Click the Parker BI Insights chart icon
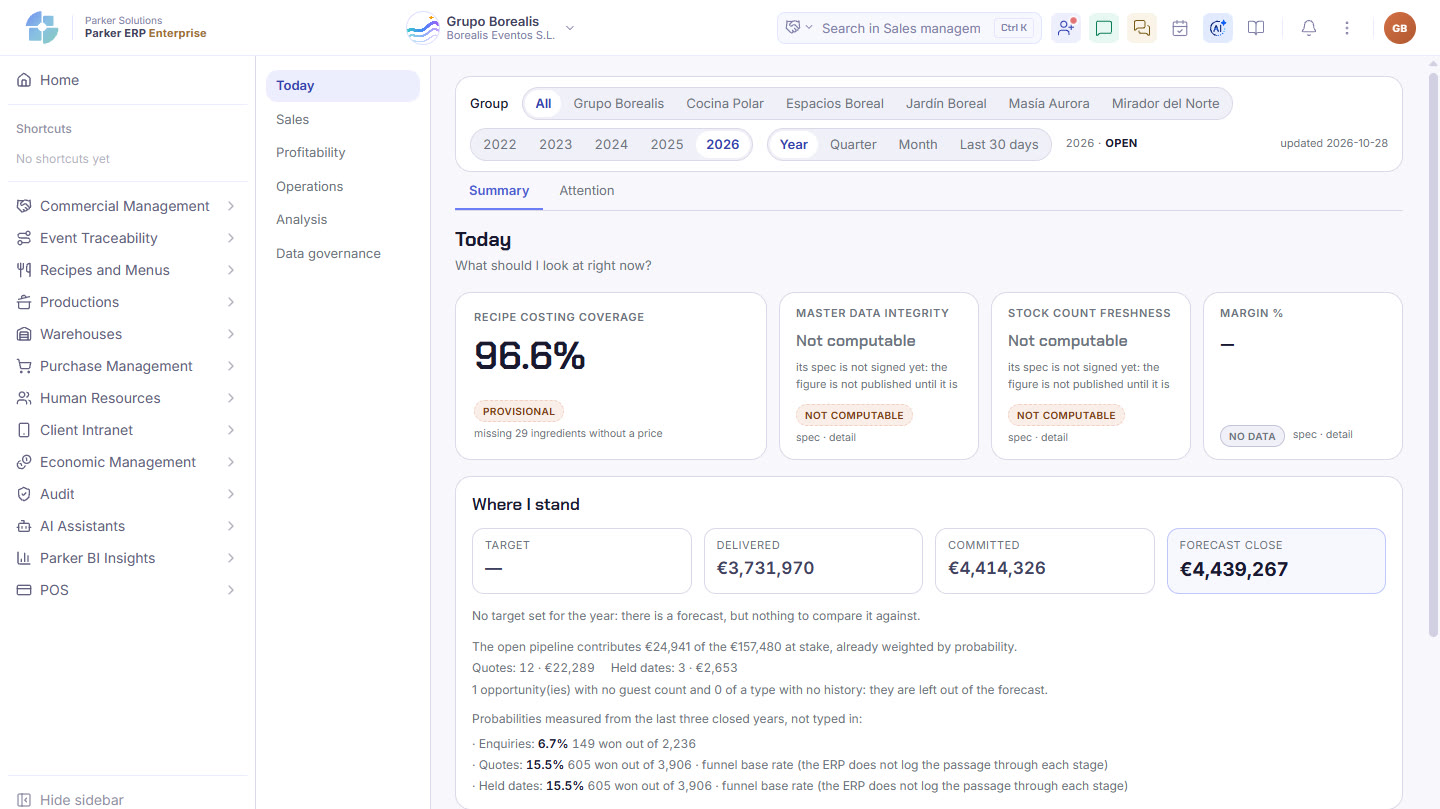The height and width of the screenshot is (809, 1440). pyautogui.click(x=24, y=558)
